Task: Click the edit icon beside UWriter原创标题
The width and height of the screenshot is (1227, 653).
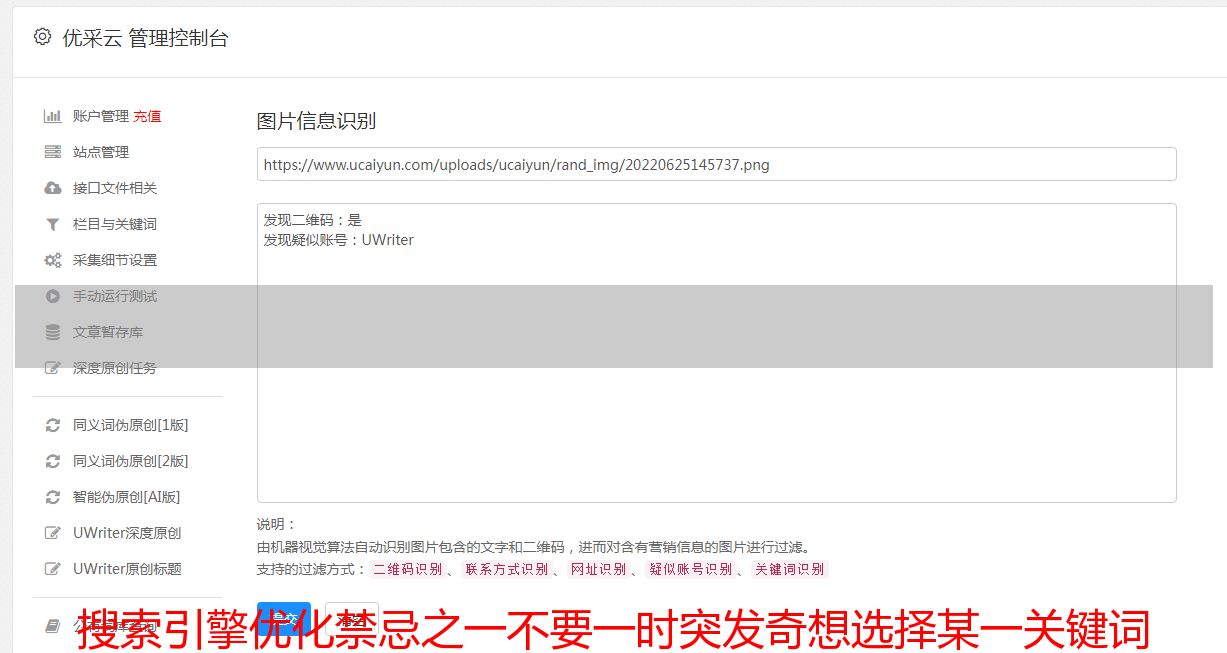Action: [53, 569]
